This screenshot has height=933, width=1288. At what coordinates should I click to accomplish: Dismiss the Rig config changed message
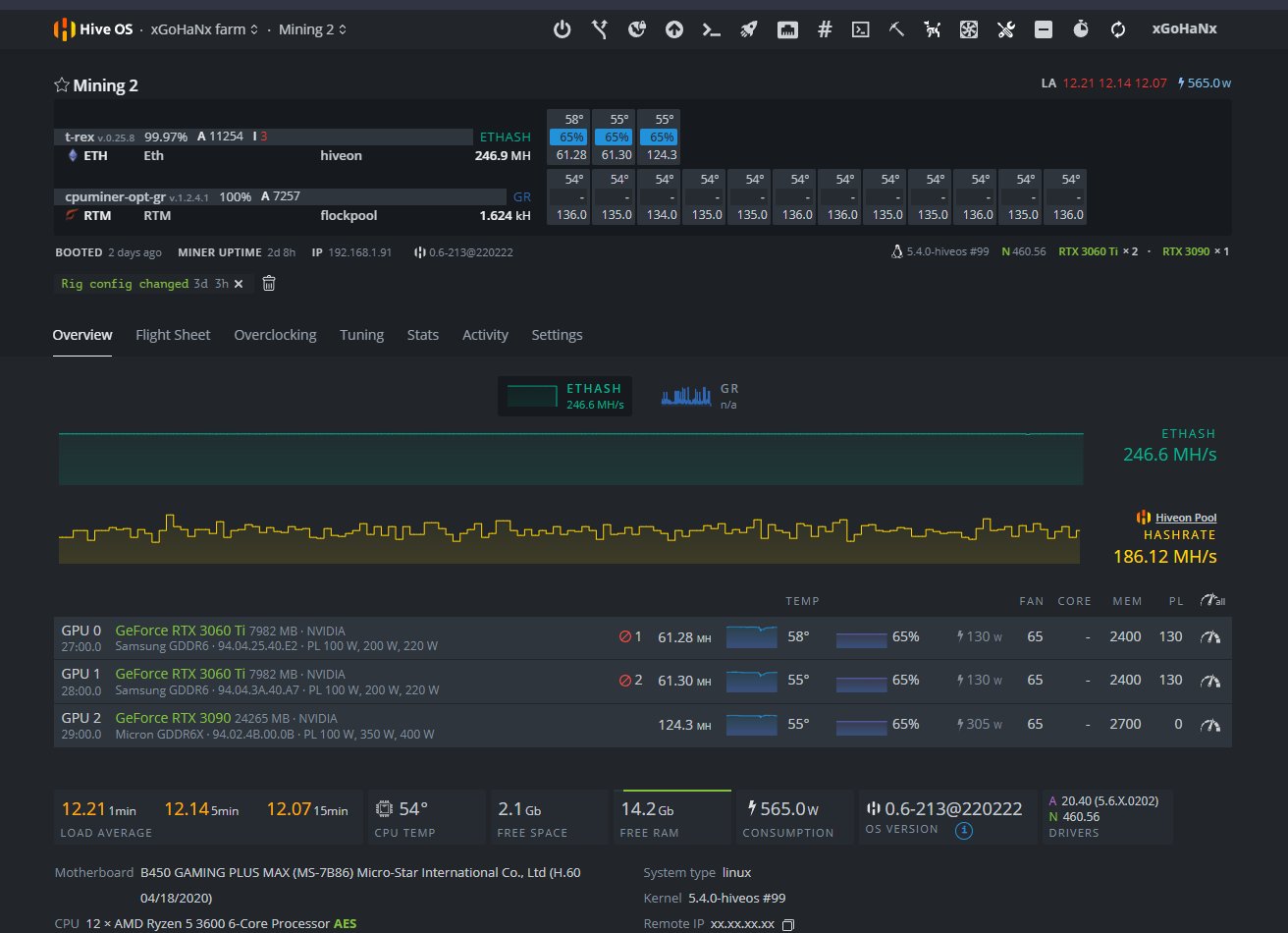(239, 284)
